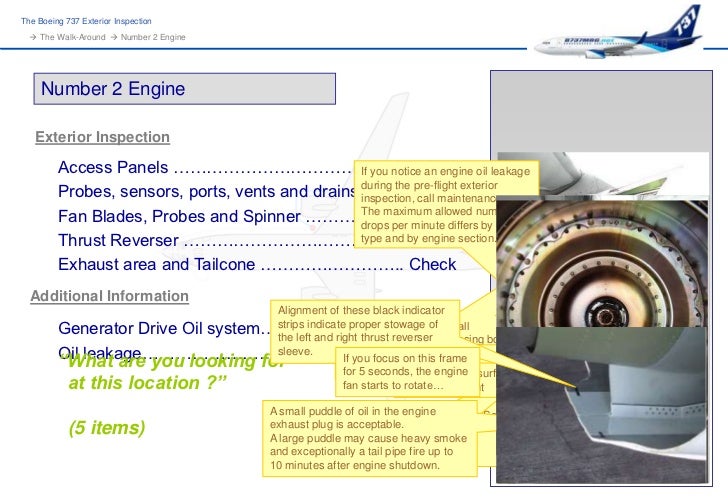Image resolution: width=728 pixels, height=504 pixels.
Task: Click the 'focus on this frame' callout
Action: click(407, 372)
